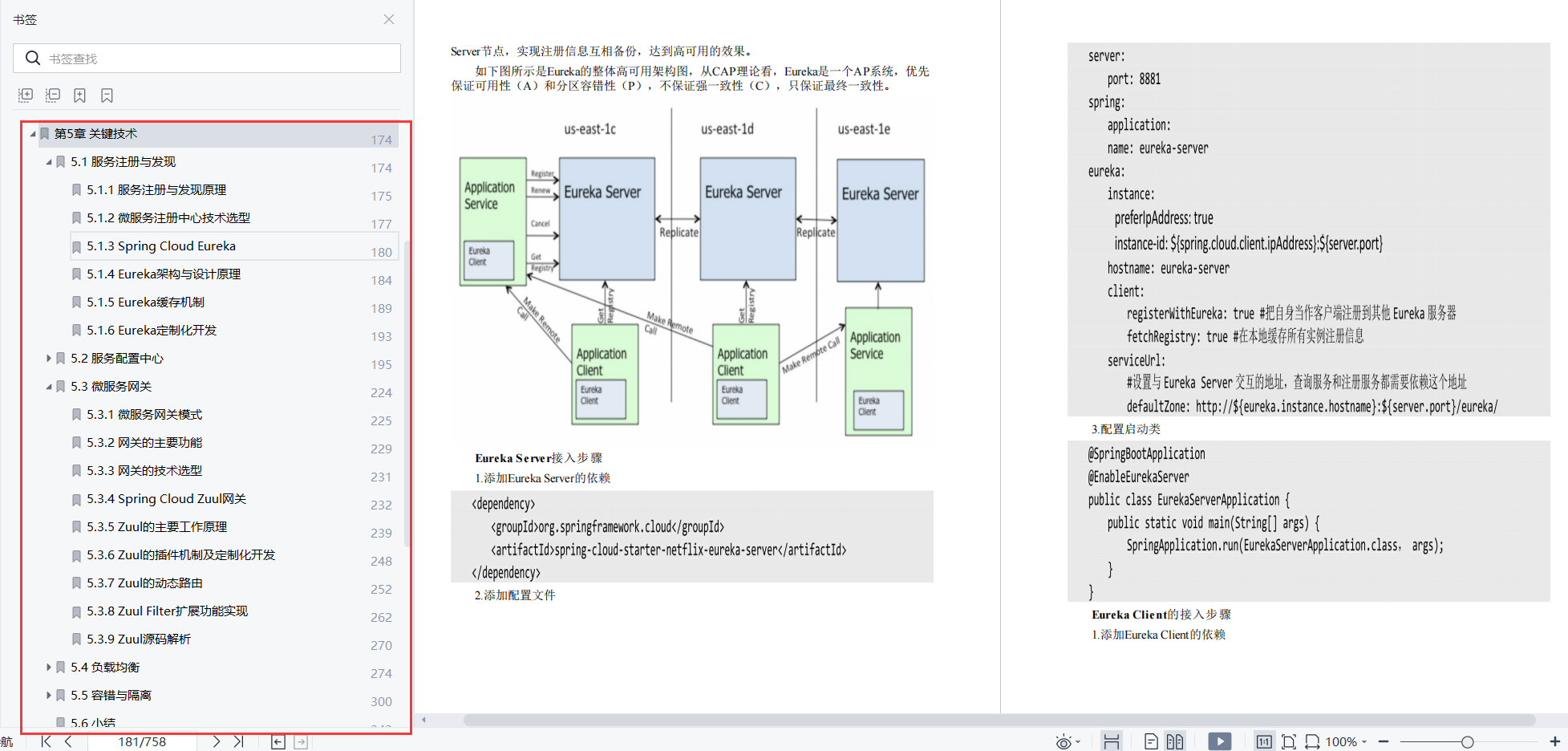Click the fit page icon
The width and height of the screenshot is (1568, 751).
click(1289, 741)
